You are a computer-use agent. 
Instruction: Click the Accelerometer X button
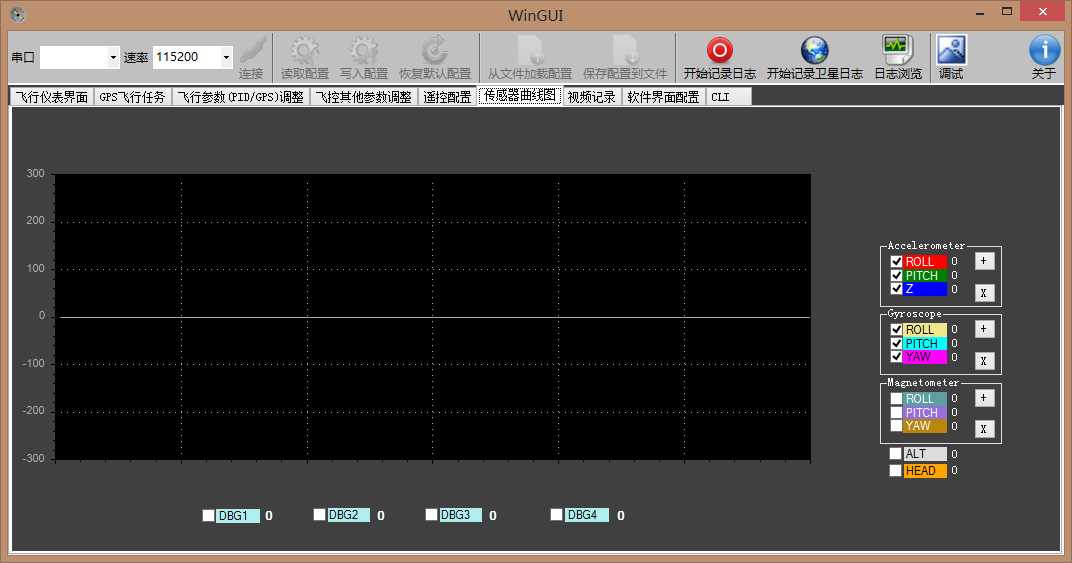tap(984, 293)
